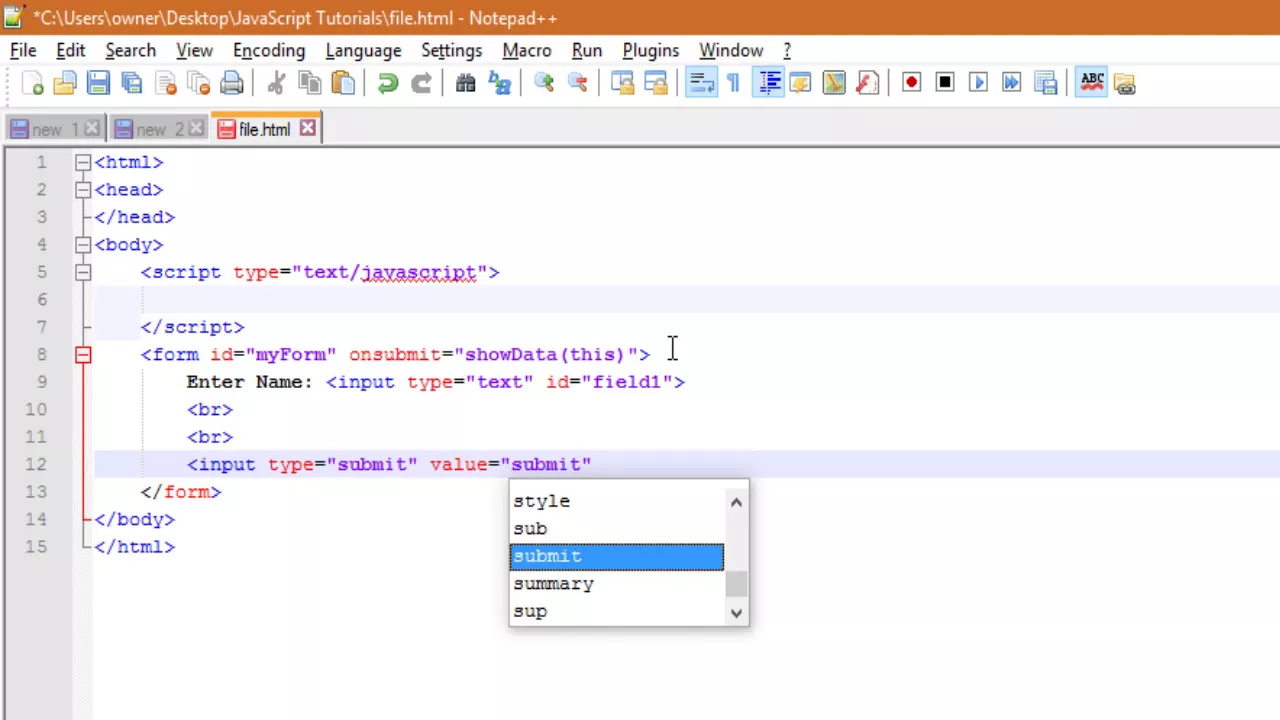
Task: Click the autocomplete list scrollbar thumb
Action: (x=737, y=584)
